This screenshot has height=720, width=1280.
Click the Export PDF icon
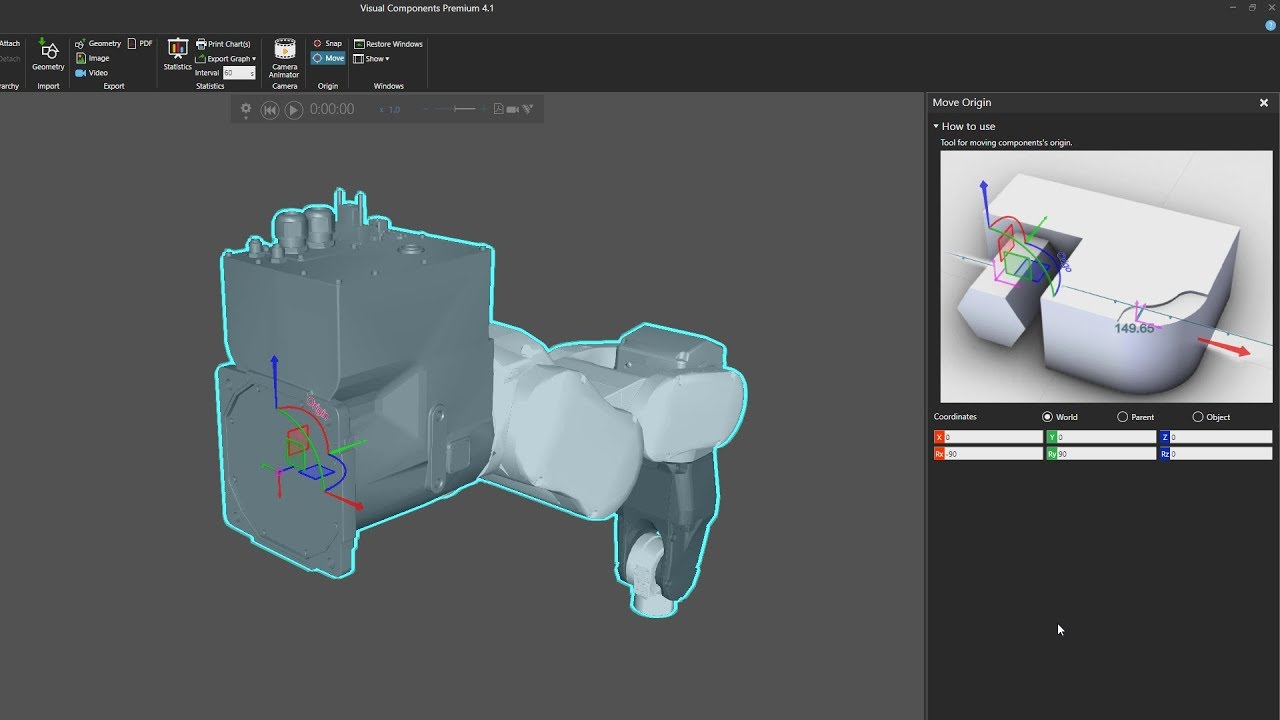tap(139, 43)
